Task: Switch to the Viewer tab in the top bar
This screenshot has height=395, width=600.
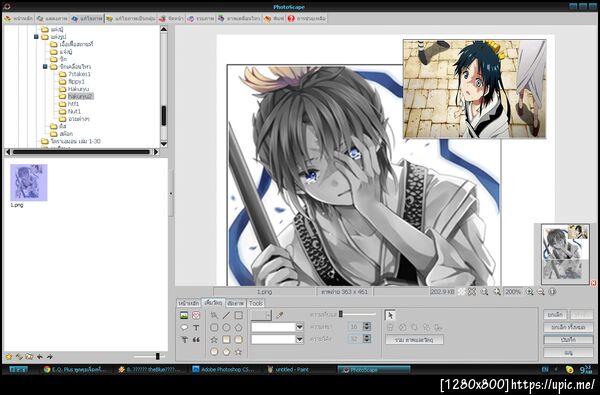Action: pos(52,18)
